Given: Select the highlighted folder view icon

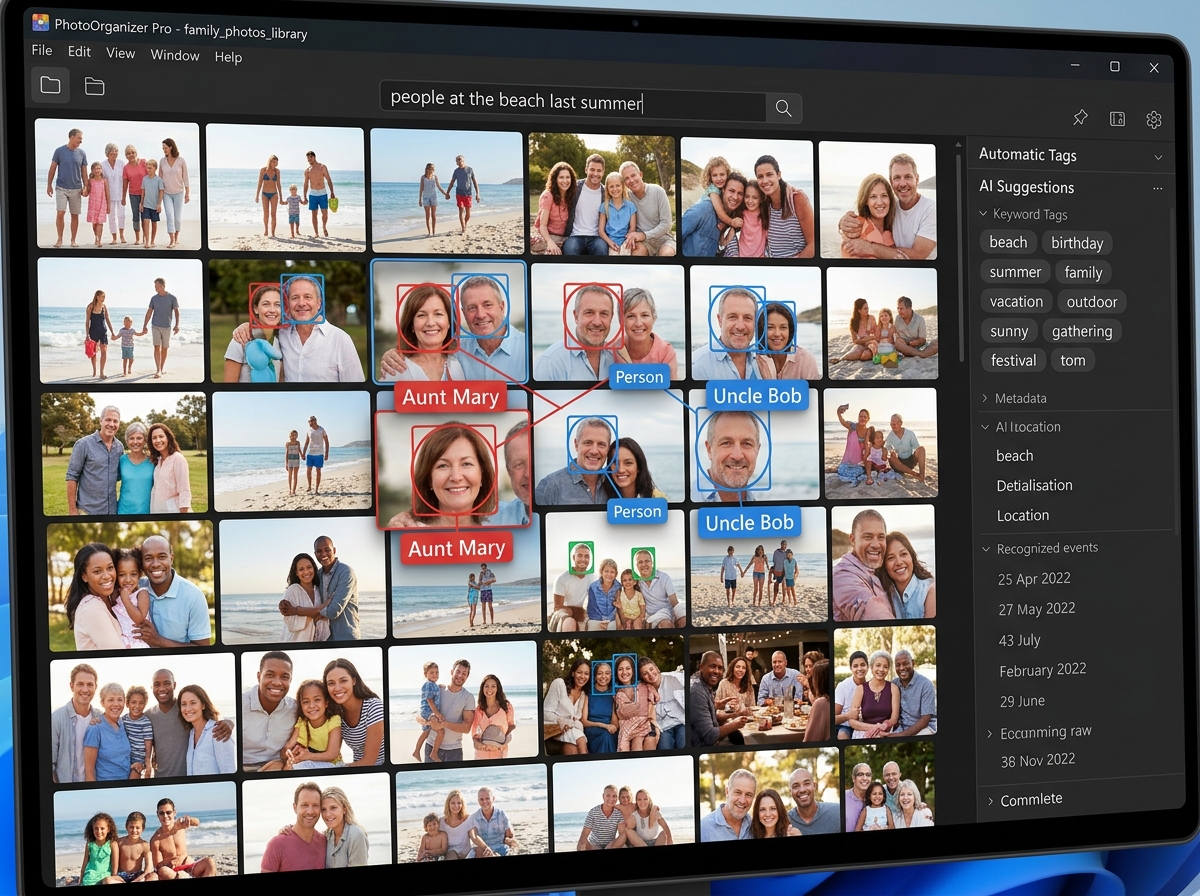Looking at the screenshot, I should tap(50, 86).
